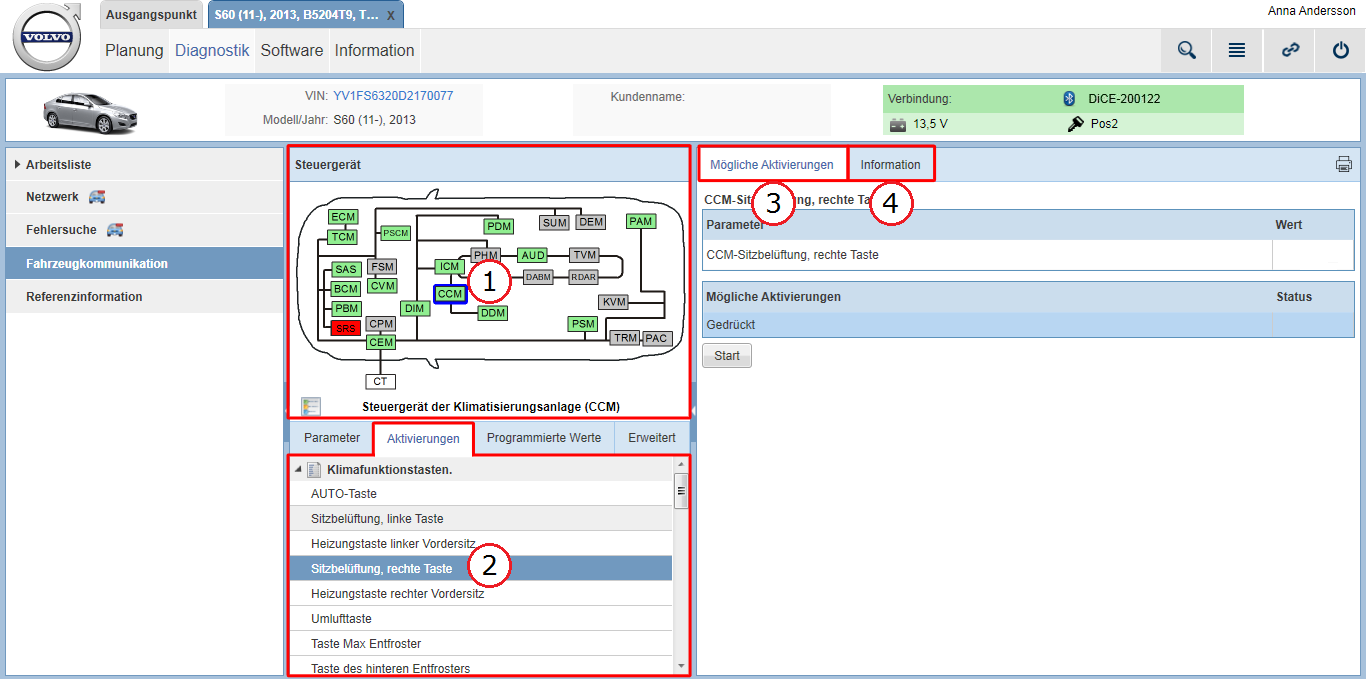This screenshot has width=1366, height=679.
Task: Switch to the Erweitert tab
Action: 652,438
